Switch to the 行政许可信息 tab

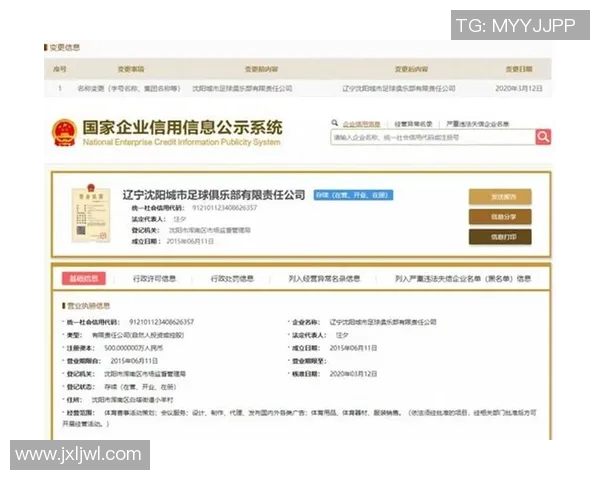click(154, 279)
